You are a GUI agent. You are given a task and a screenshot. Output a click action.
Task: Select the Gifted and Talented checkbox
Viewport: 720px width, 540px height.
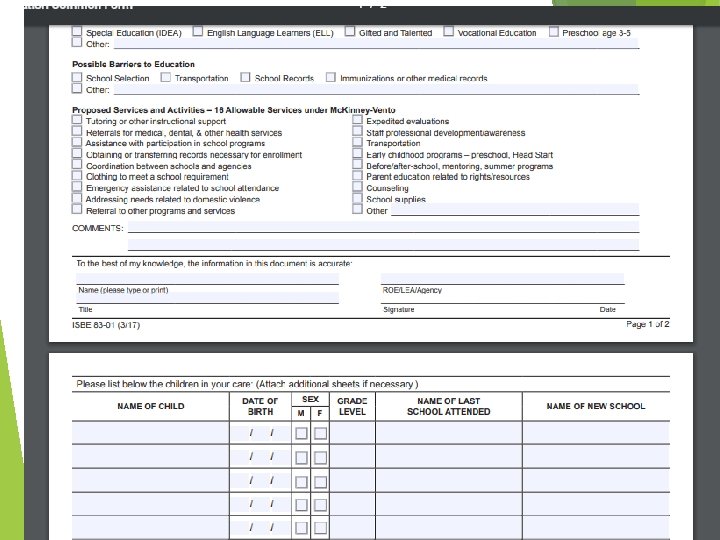coord(350,31)
